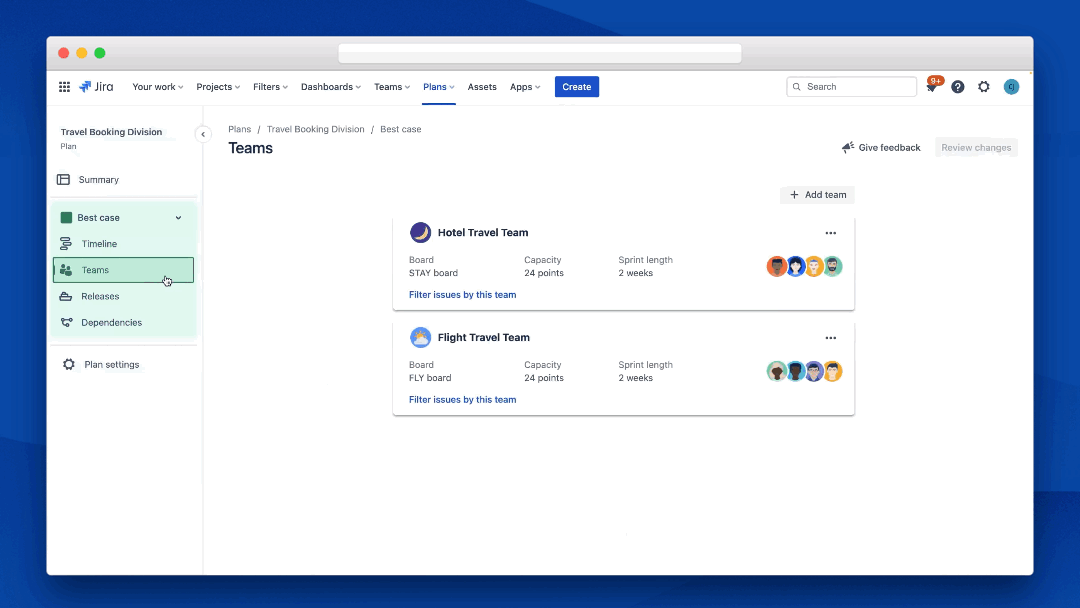This screenshot has height=608, width=1080.
Task: Expand the Projects dropdown
Action: (217, 87)
